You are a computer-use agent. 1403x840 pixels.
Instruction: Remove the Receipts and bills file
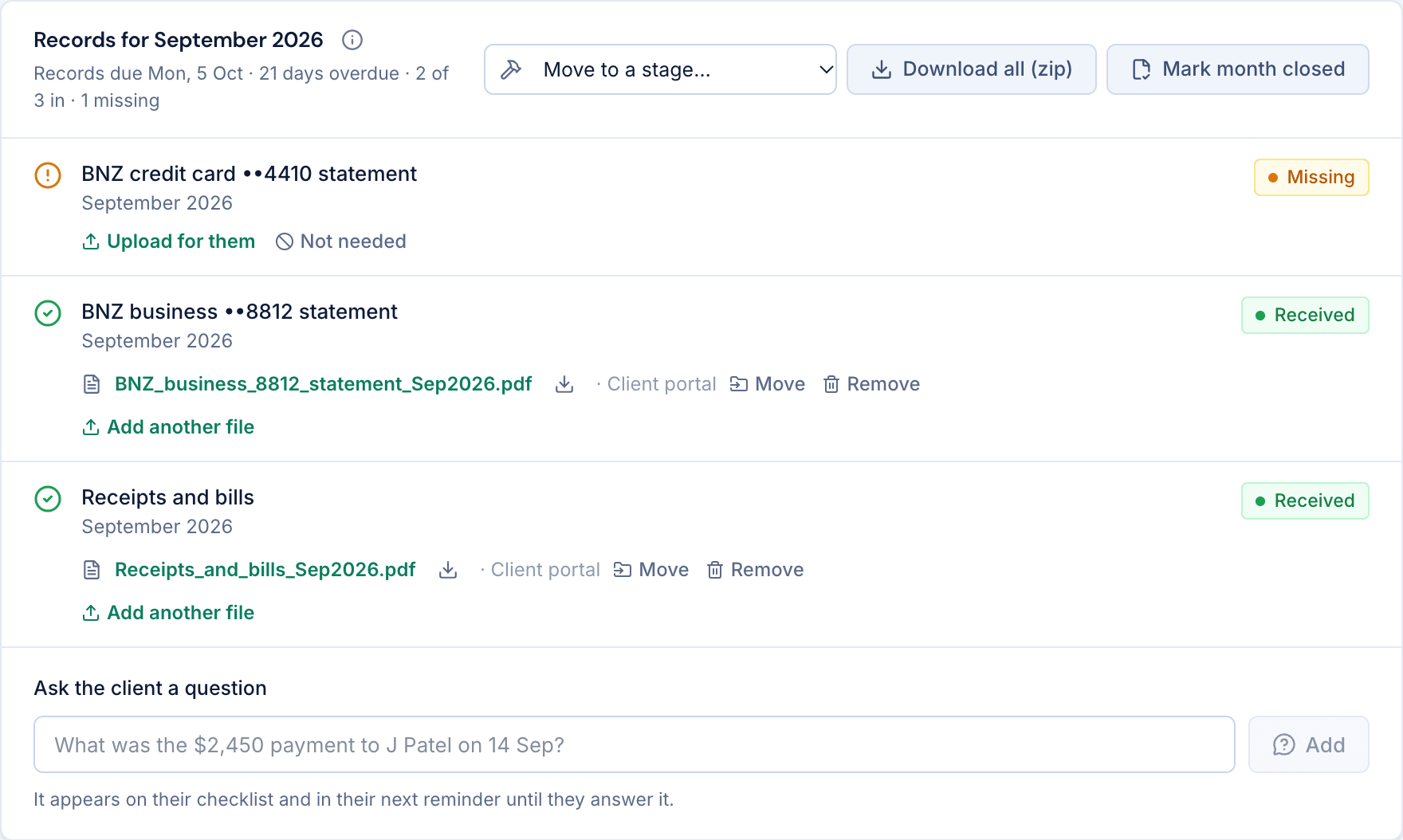pyautogui.click(x=755, y=570)
